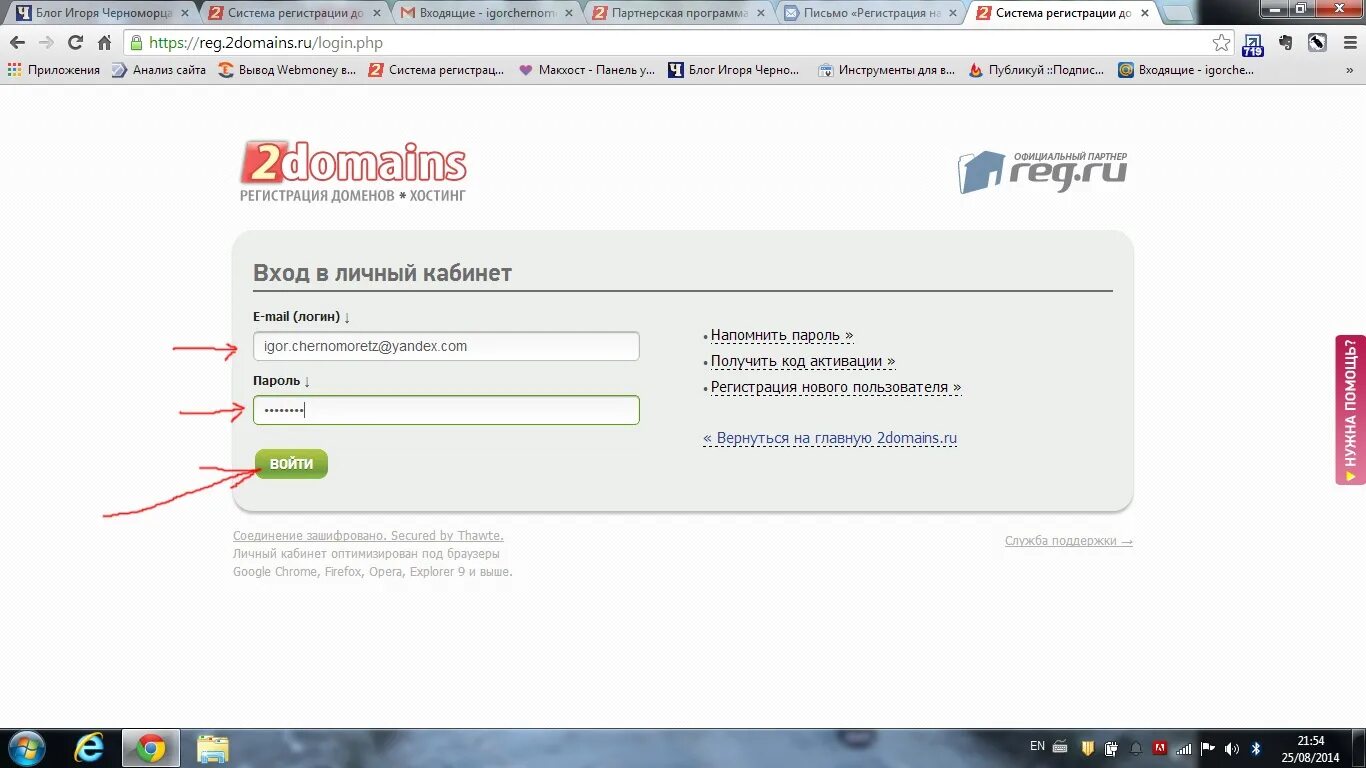
Task: Open Система регистрац... bookmark
Action: 437,70
